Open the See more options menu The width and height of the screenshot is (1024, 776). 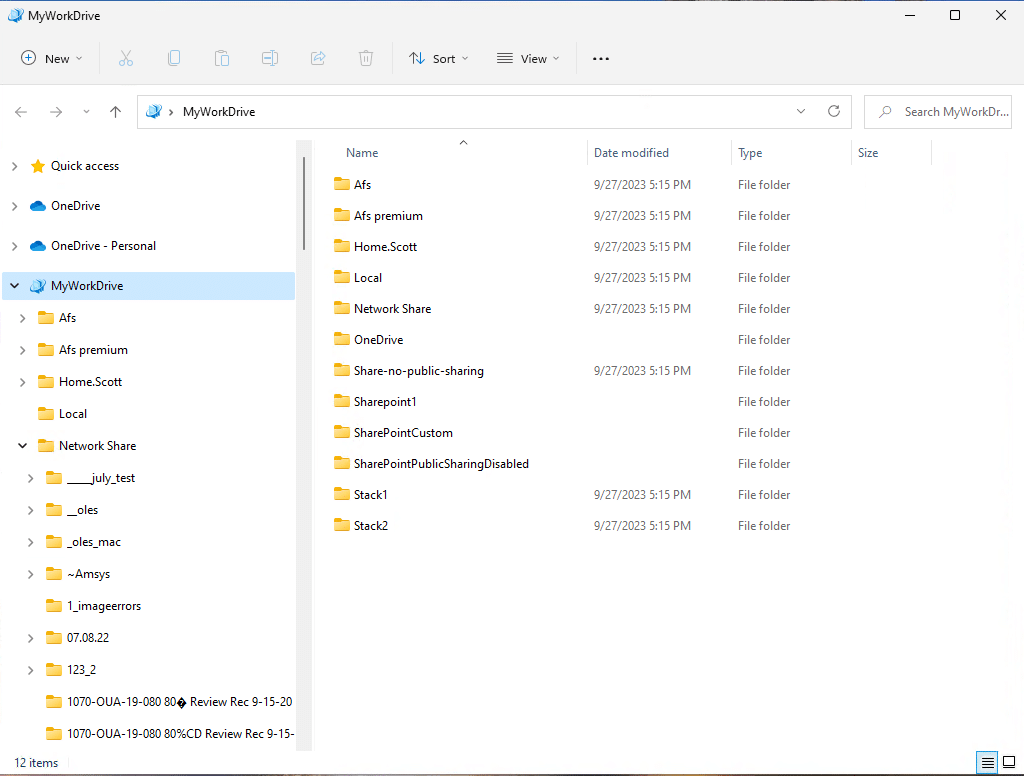(601, 59)
